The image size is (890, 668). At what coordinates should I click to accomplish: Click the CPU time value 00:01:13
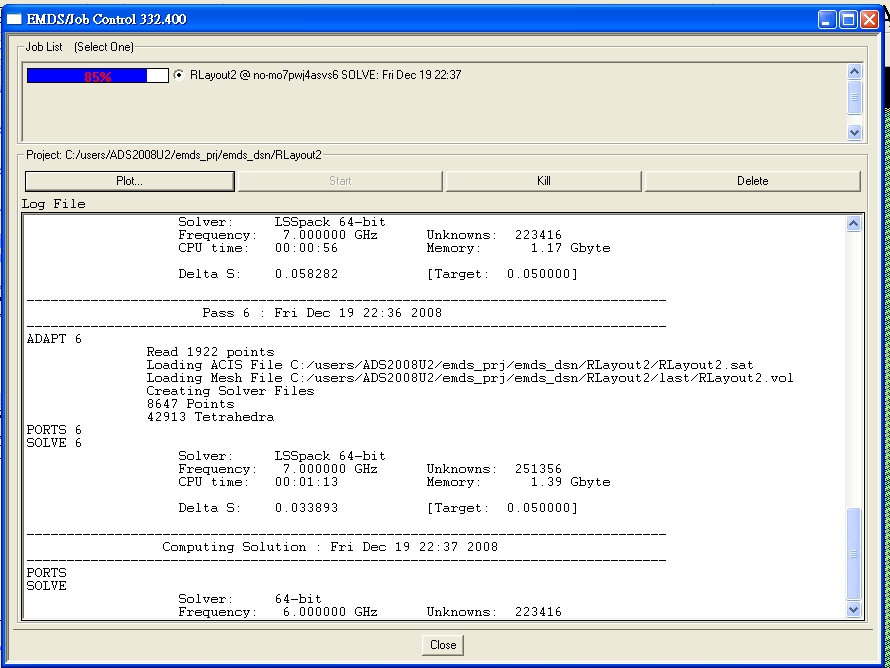click(x=307, y=482)
